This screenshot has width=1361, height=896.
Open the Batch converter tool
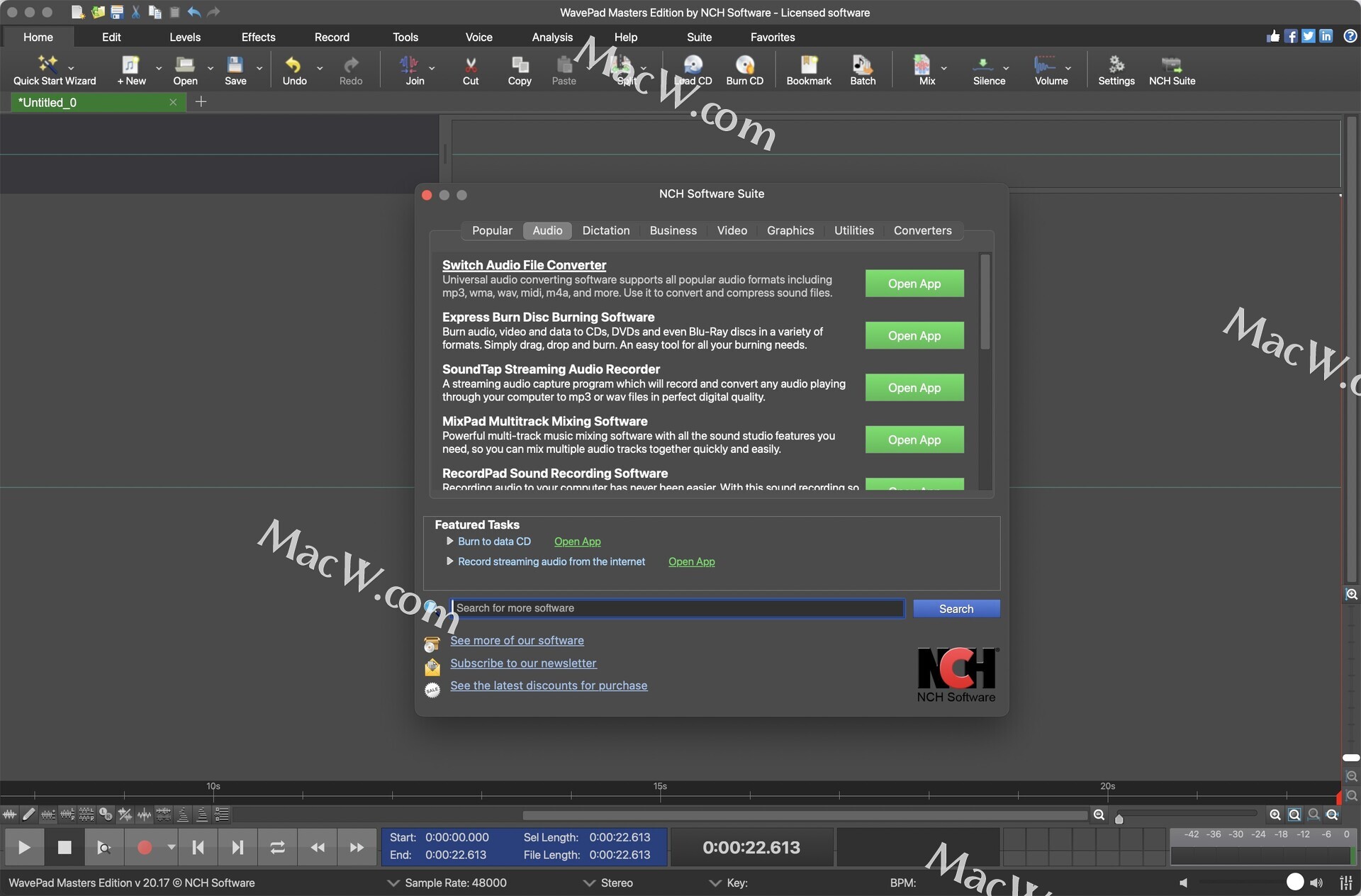862,65
